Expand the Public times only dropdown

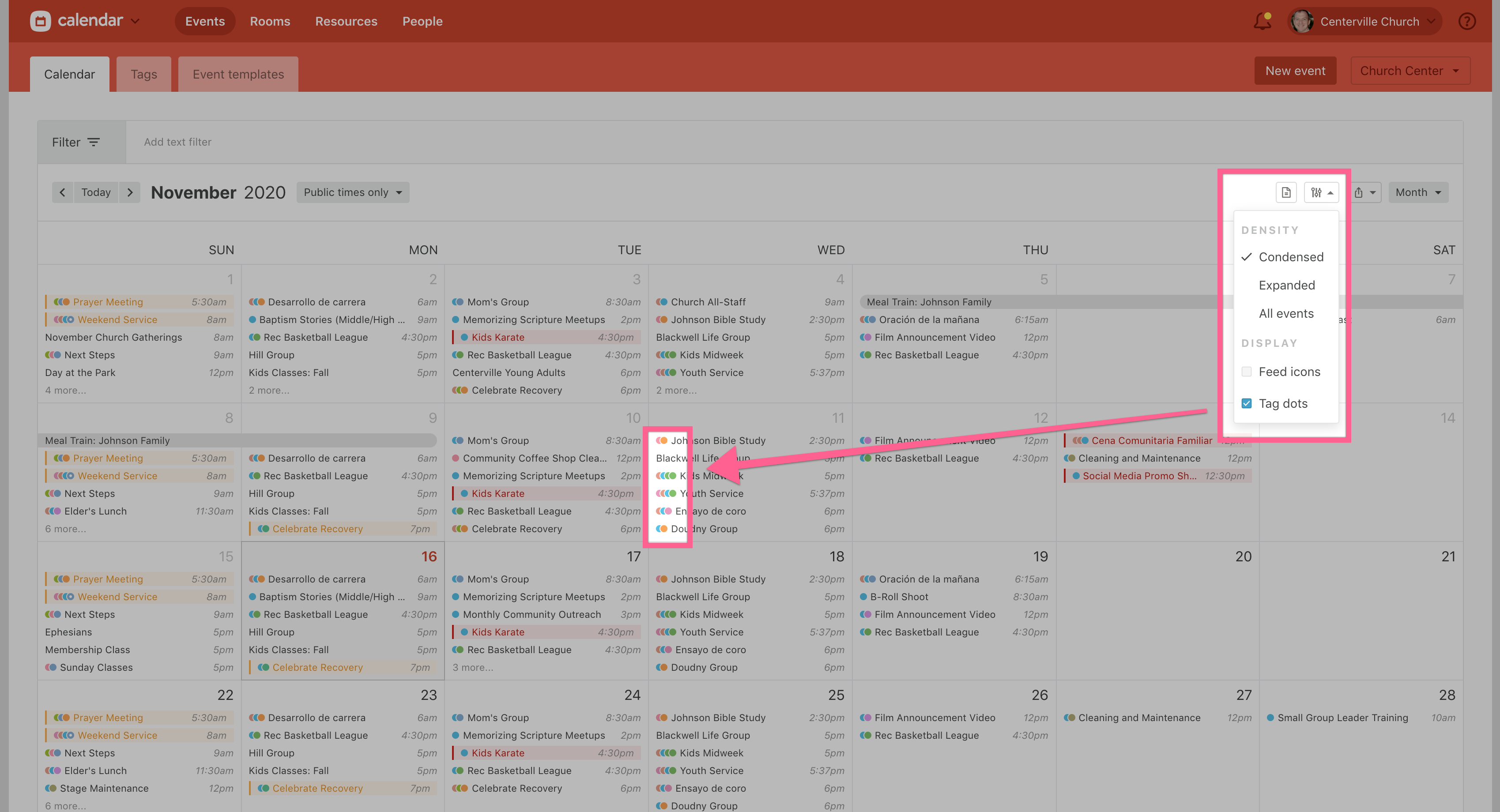pos(352,192)
